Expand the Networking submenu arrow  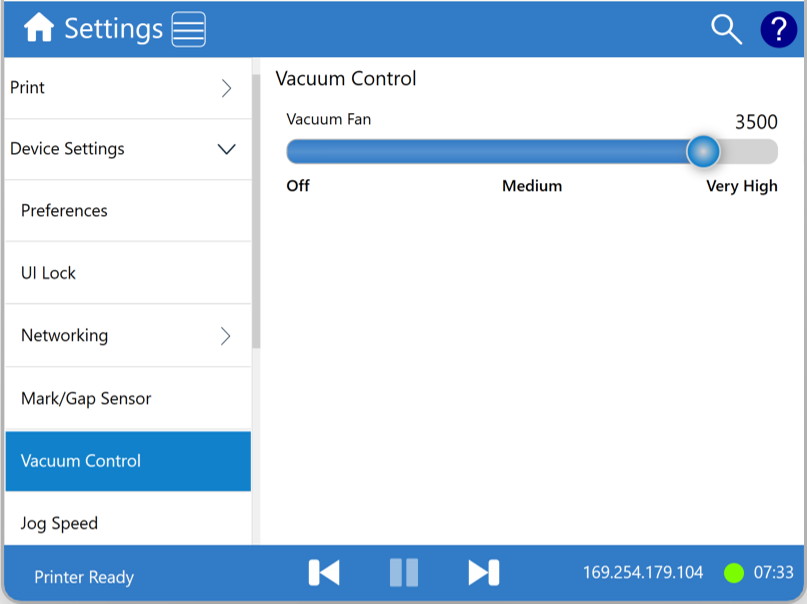point(226,336)
